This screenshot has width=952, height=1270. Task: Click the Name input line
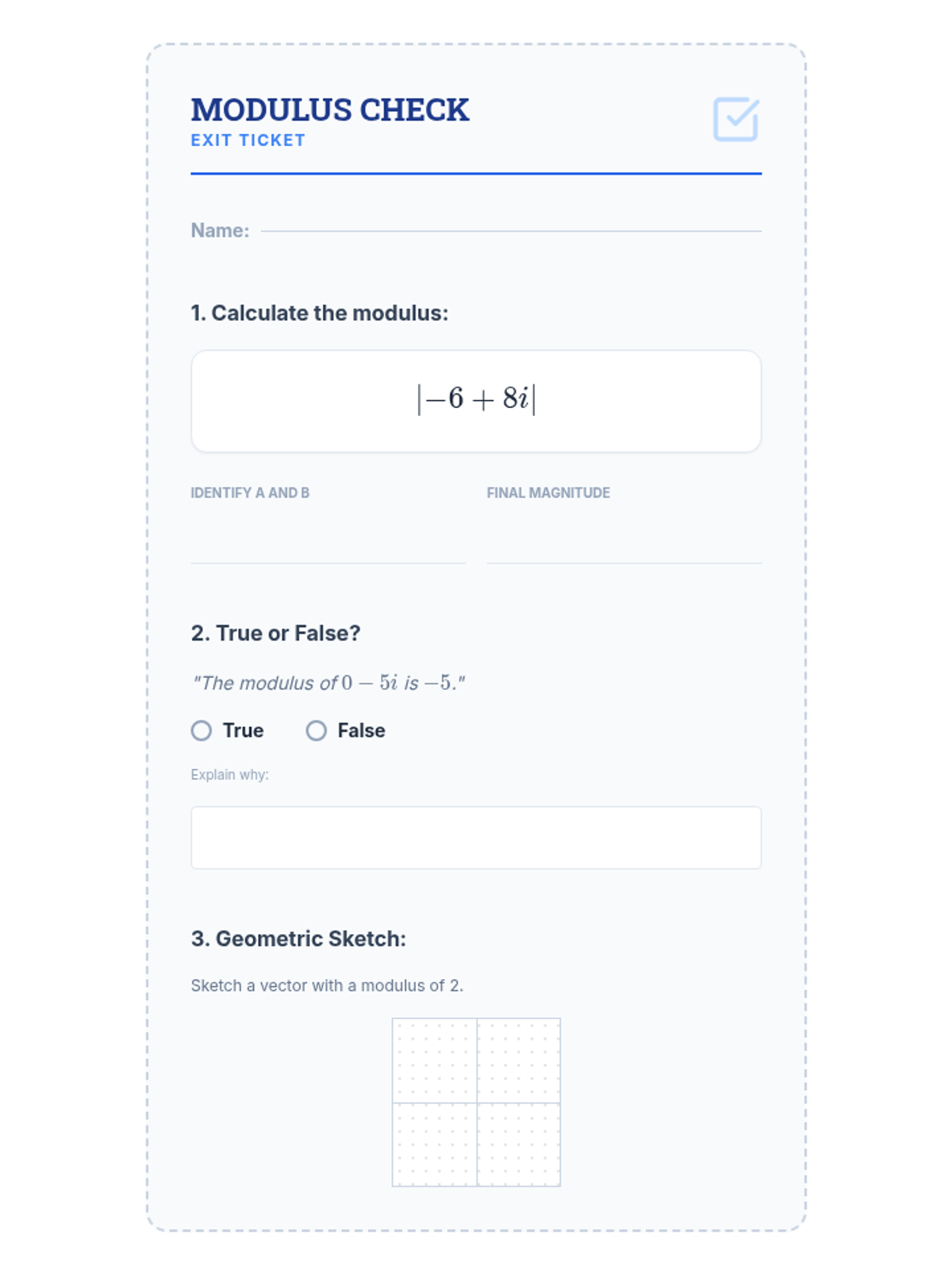510,229
